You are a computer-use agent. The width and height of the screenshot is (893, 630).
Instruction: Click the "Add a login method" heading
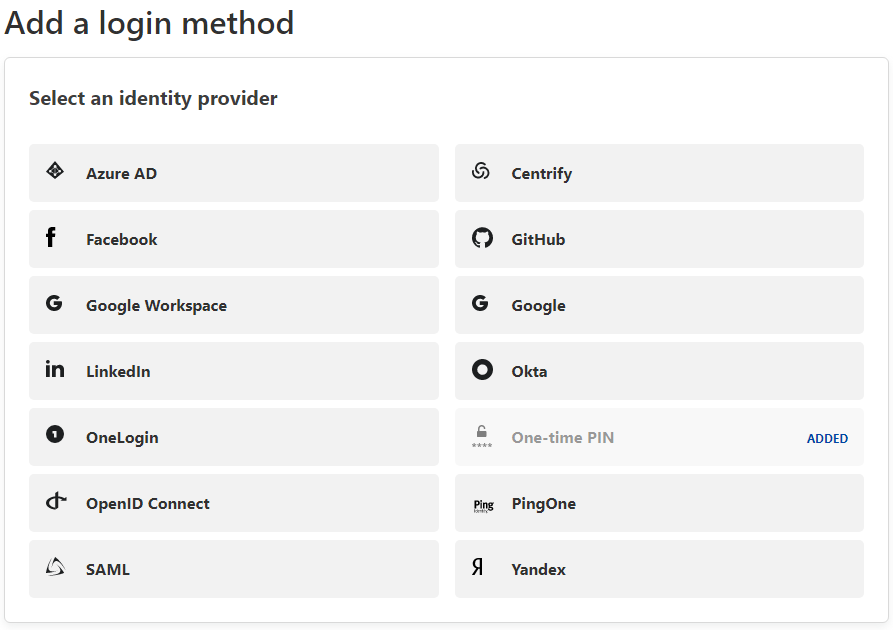click(x=149, y=23)
